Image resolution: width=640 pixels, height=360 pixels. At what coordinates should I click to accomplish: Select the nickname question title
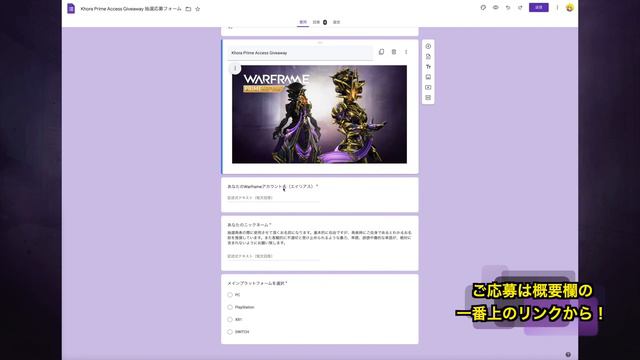coord(249,224)
